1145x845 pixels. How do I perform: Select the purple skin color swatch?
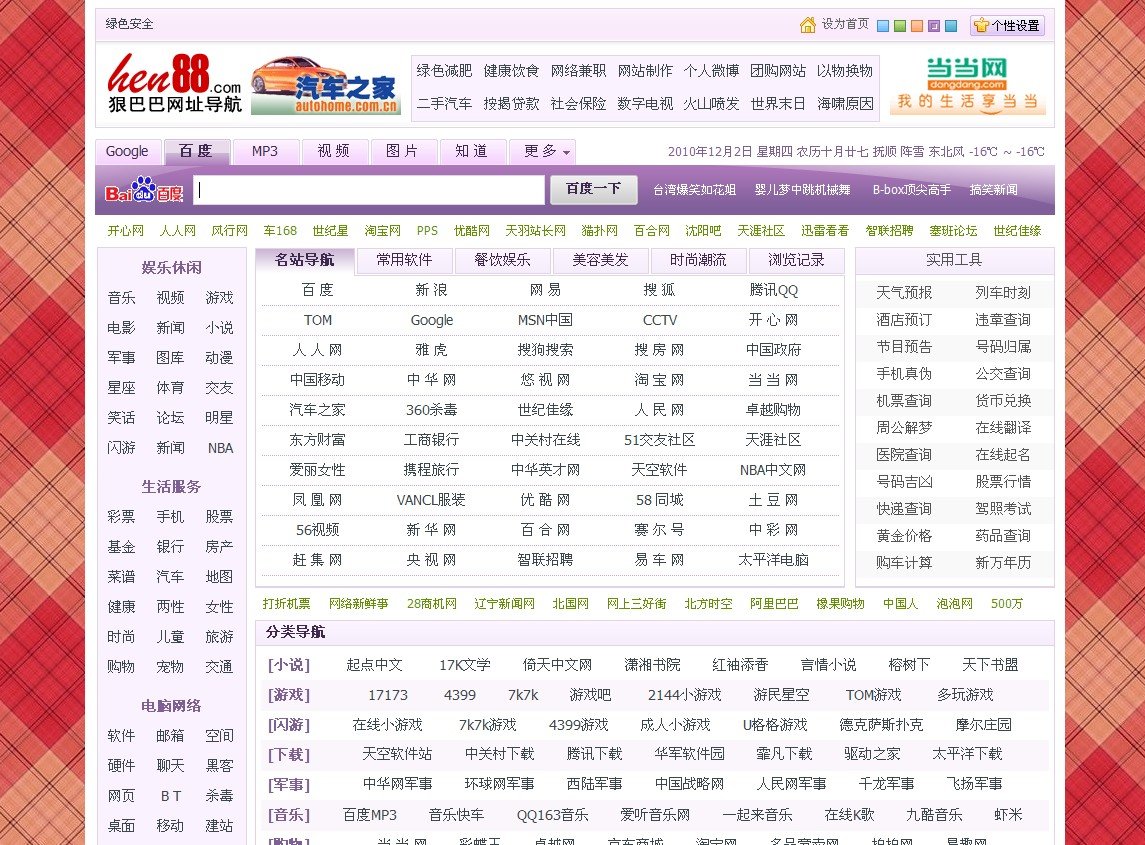[934, 25]
